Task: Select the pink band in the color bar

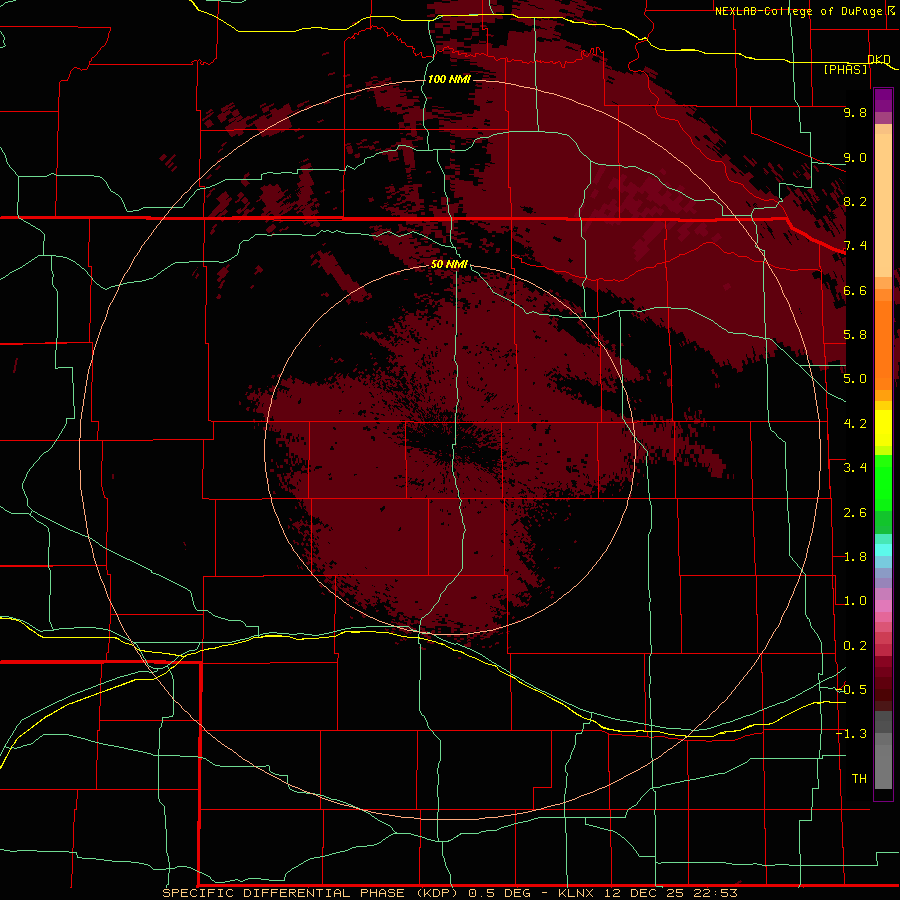Action: (x=883, y=606)
